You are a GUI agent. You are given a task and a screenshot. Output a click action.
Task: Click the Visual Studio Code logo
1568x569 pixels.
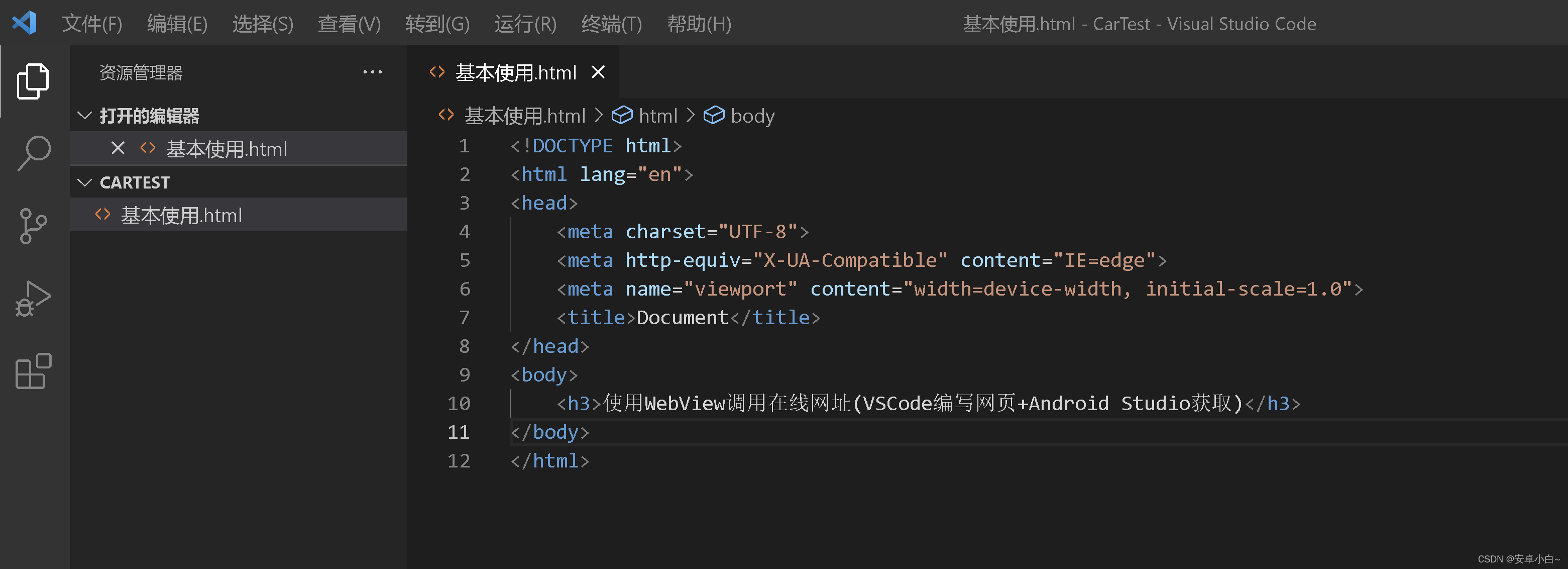click(x=23, y=23)
